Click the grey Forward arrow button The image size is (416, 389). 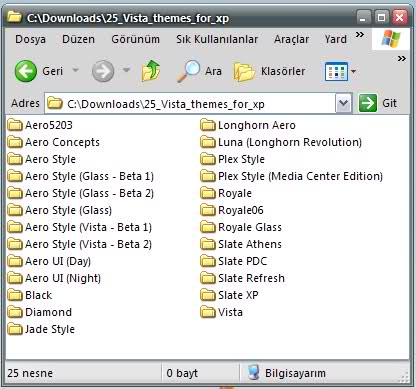103,71
